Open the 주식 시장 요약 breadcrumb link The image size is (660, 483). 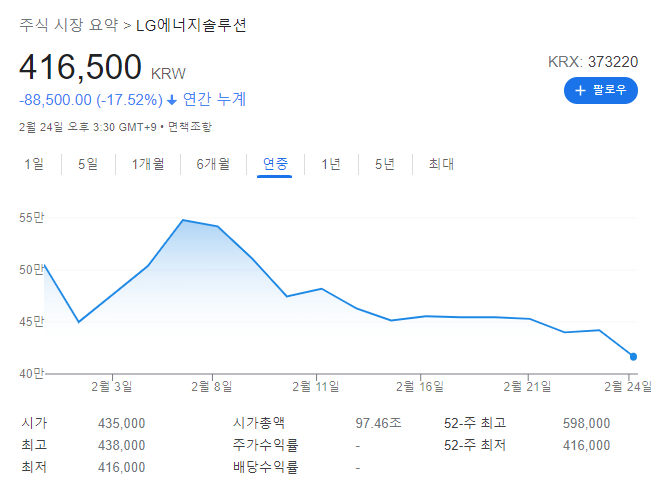click(69, 25)
